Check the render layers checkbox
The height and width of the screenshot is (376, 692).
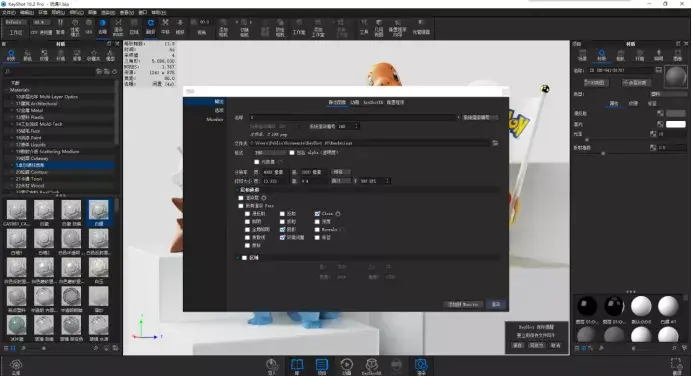241,198
